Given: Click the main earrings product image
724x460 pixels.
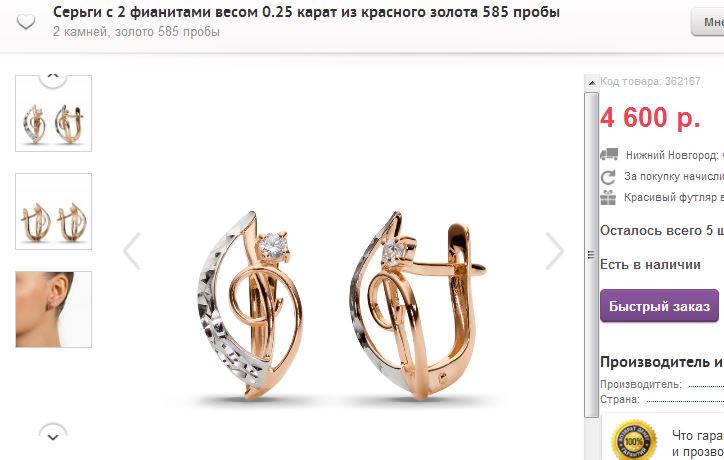Looking at the screenshot, I should [342, 305].
